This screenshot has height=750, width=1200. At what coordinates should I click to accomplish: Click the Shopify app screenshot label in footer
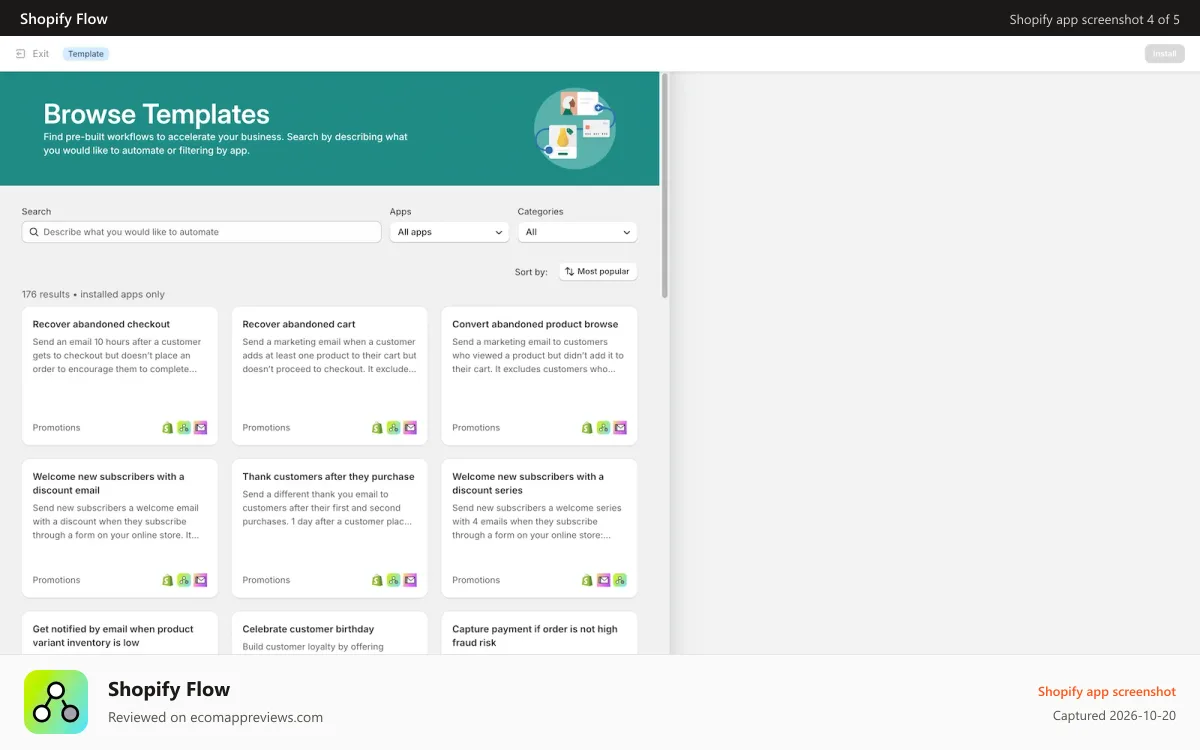tap(1107, 692)
